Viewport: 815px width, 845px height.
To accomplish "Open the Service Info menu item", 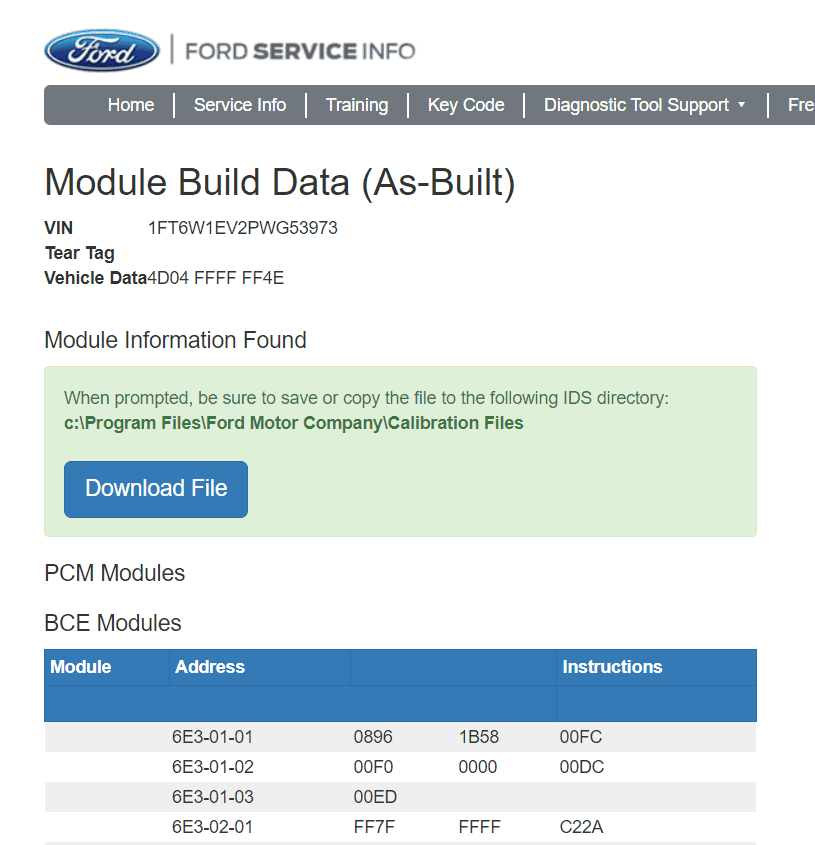I will click(x=239, y=104).
